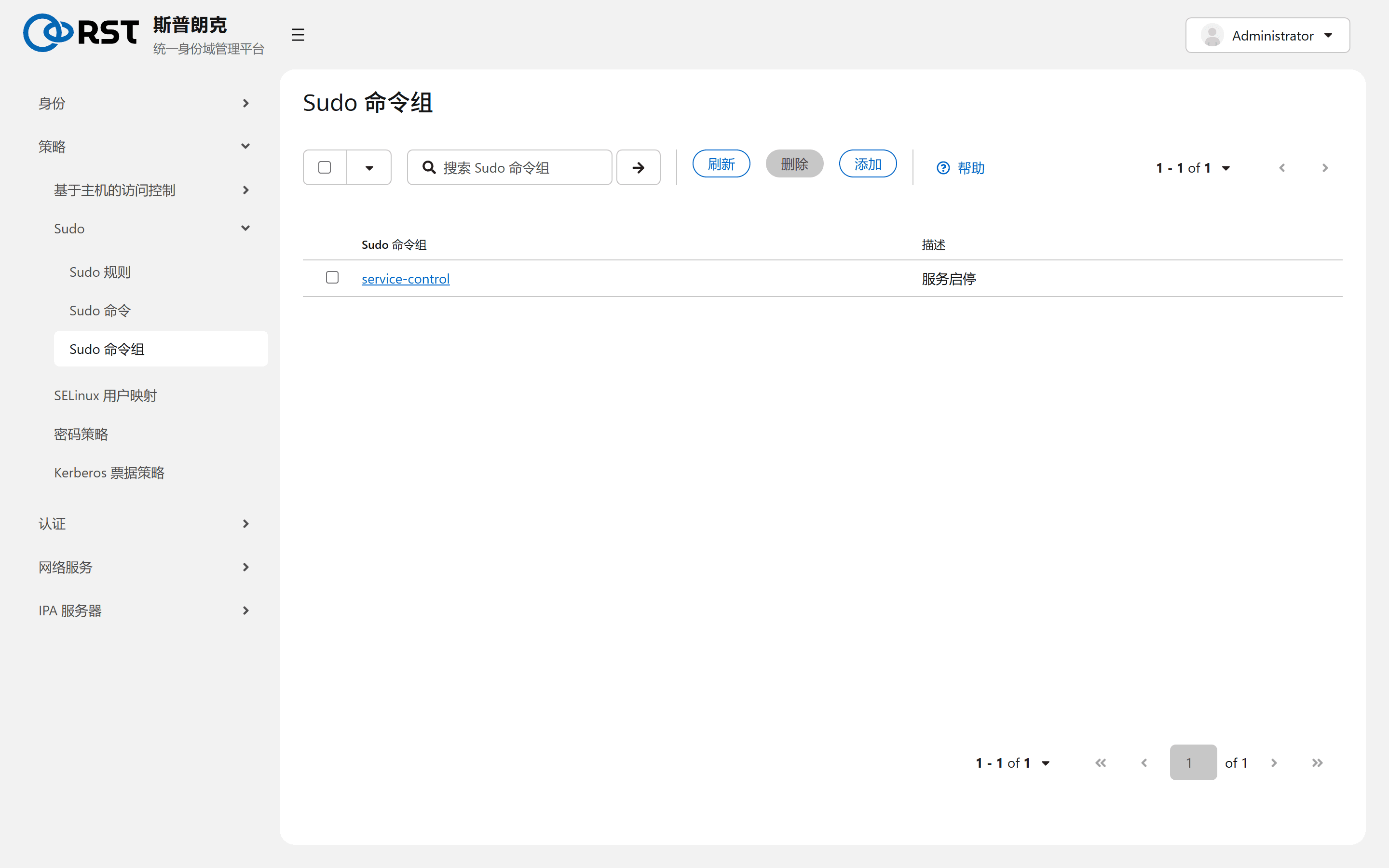This screenshot has width=1389, height=868.
Task: Open bottom pagination '1 - 1 of 1' dropdown
Action: coord(1012,762)
